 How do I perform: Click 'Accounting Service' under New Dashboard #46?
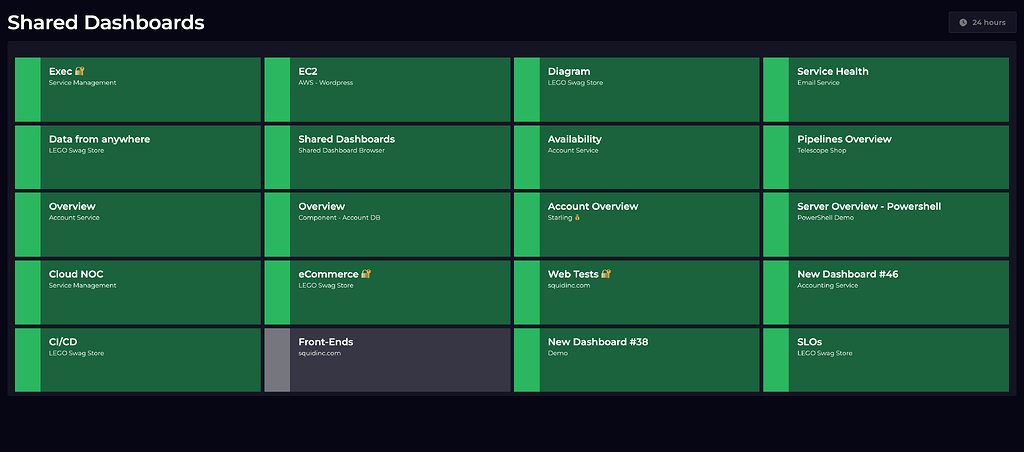[x=827, y=285]
